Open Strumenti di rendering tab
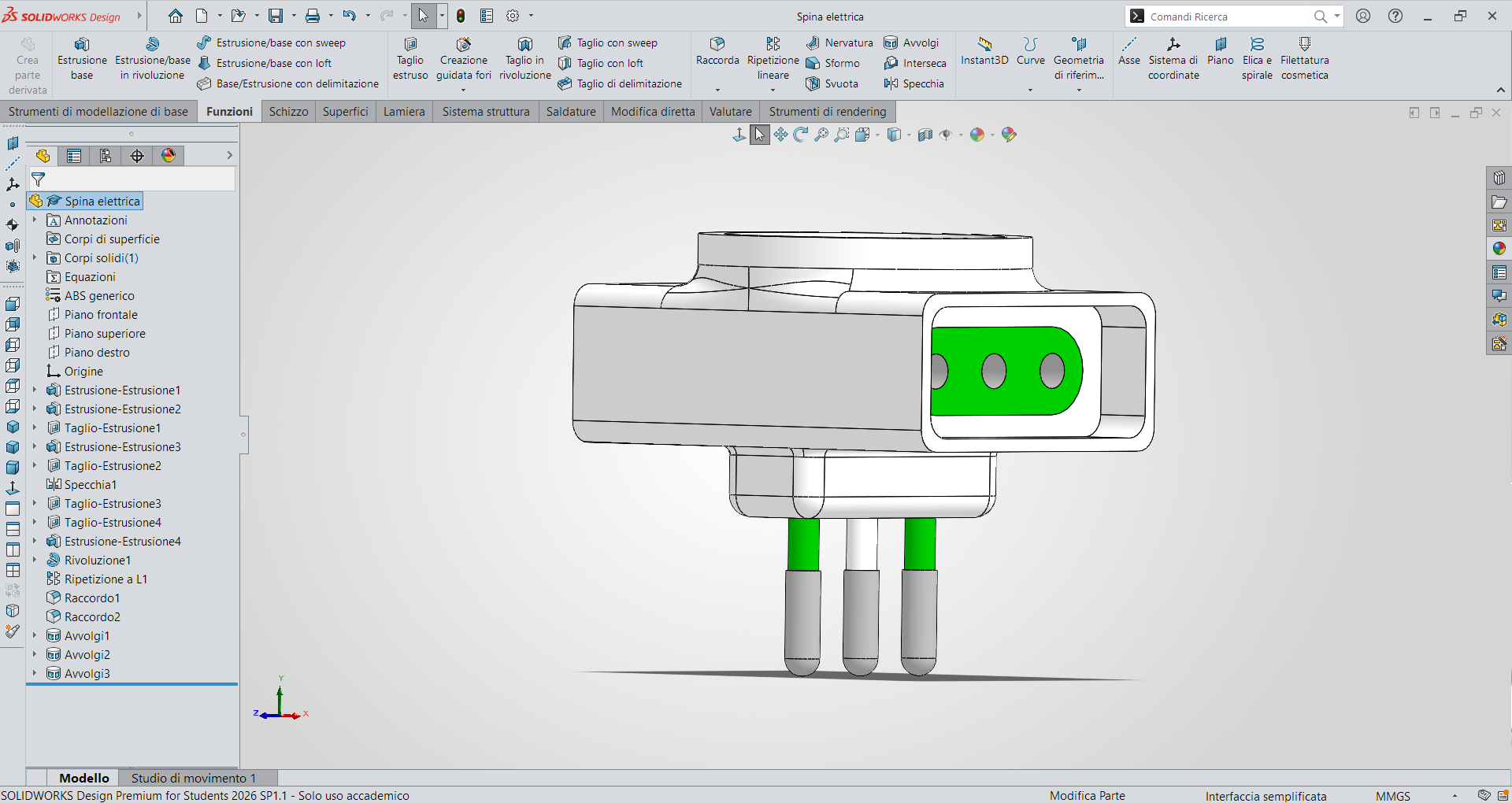 click(x=828, y=112)
